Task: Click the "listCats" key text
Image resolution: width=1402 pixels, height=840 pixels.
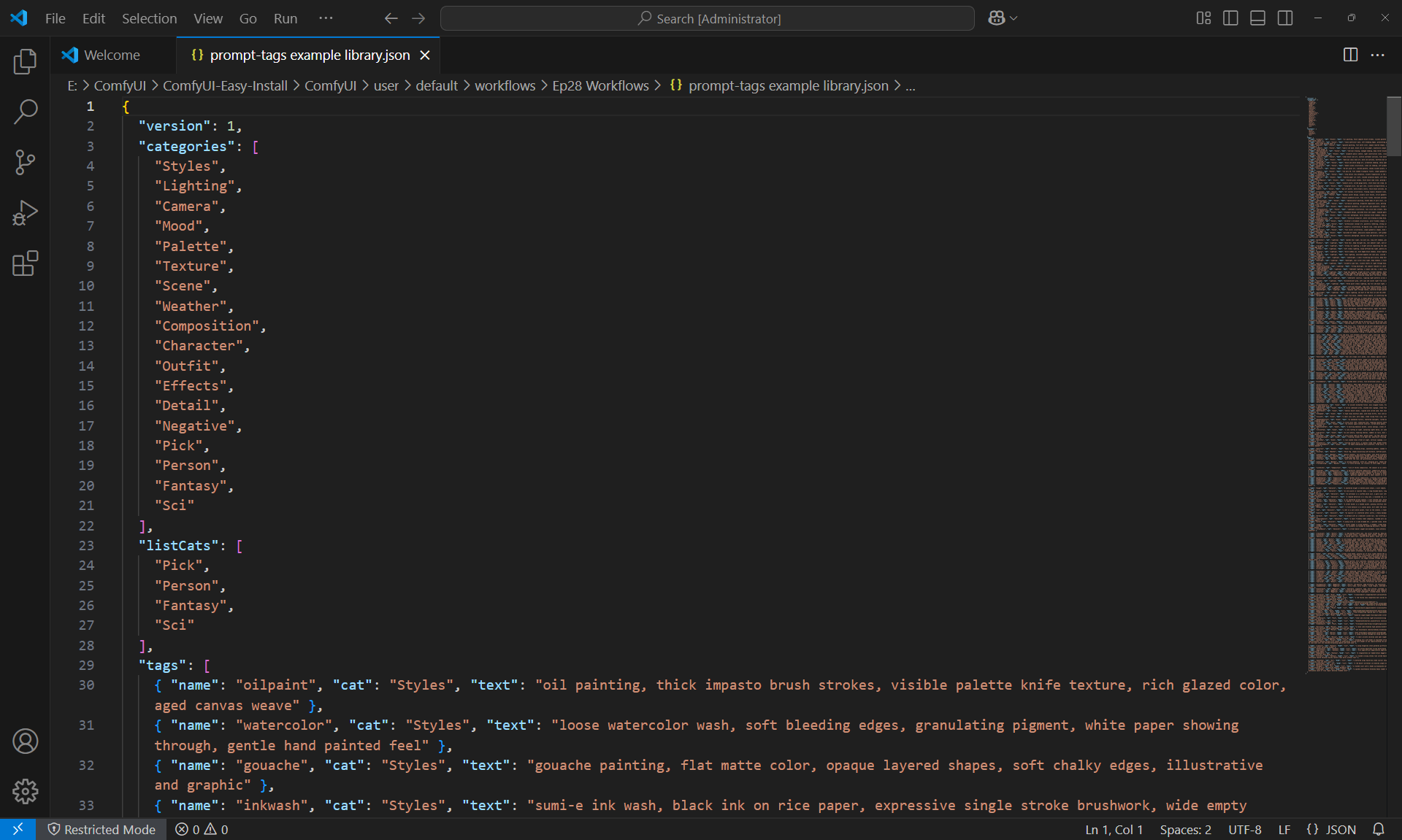Action: [x=178, y=546]
